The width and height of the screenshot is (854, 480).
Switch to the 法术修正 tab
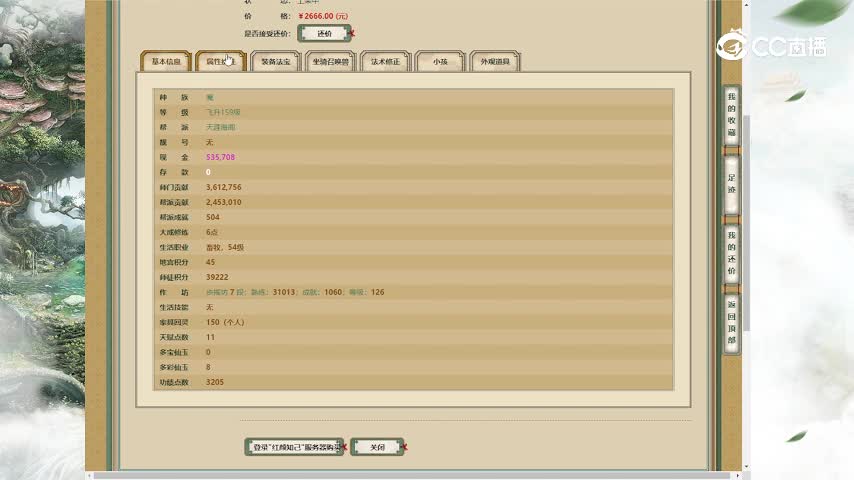coord(385,62)
